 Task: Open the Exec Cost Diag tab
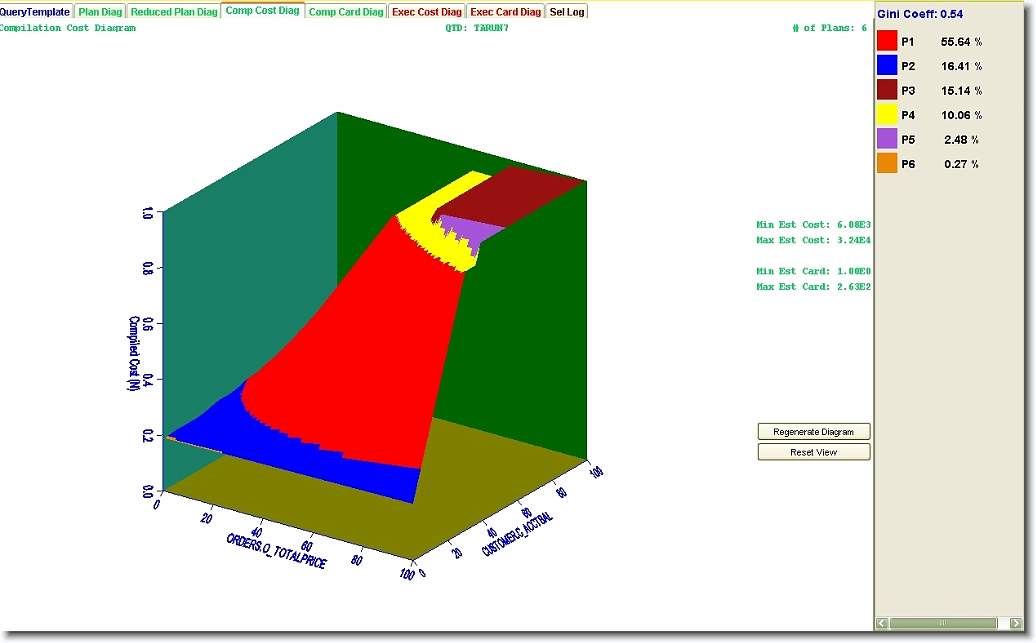click(427, 12)
